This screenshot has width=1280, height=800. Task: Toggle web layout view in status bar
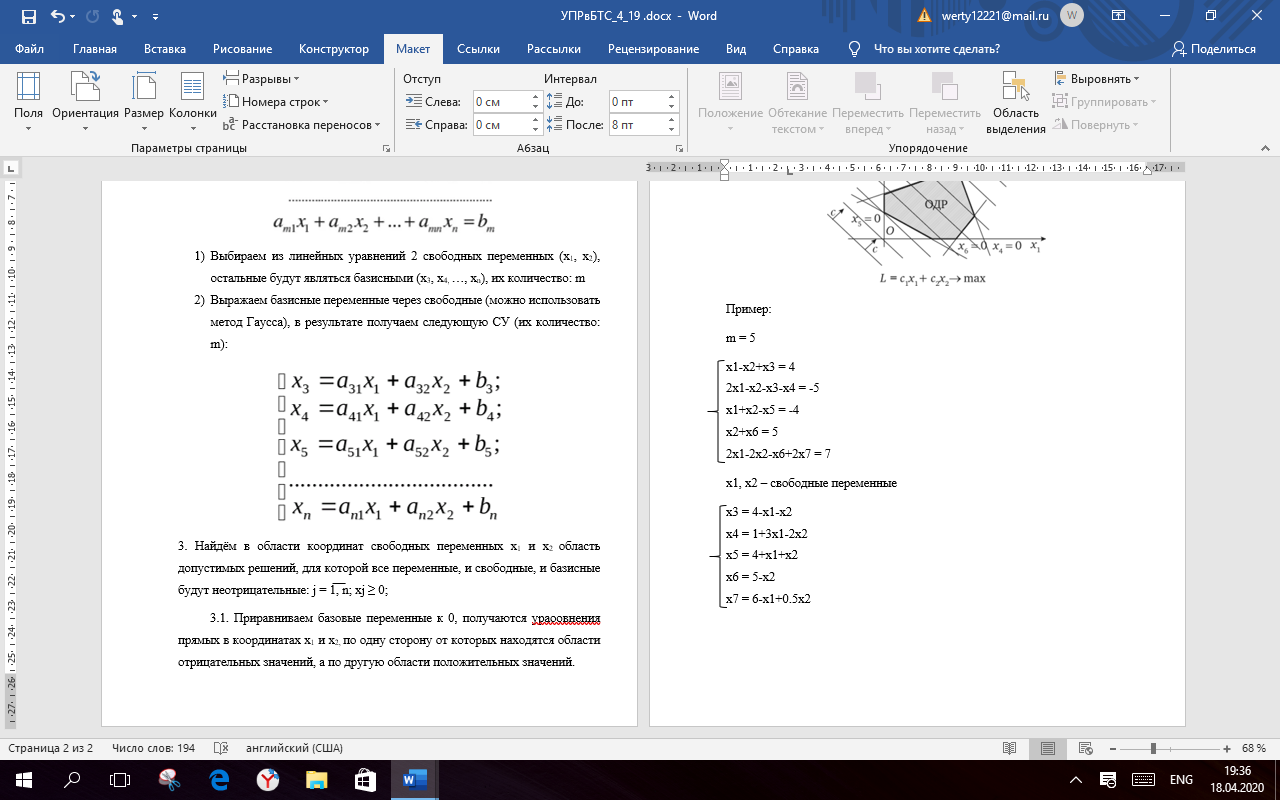[1085, 748]
